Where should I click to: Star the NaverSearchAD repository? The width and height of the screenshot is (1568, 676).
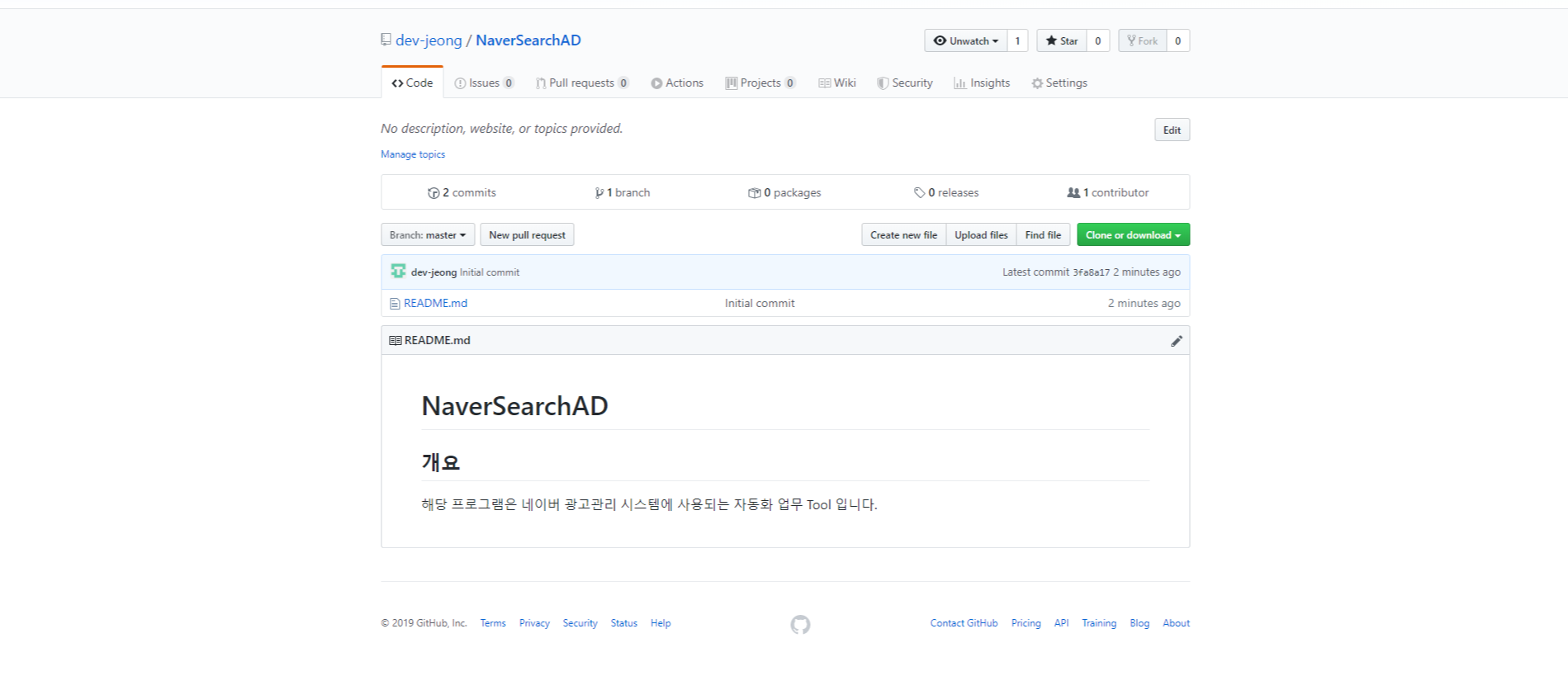(1062, 40)
